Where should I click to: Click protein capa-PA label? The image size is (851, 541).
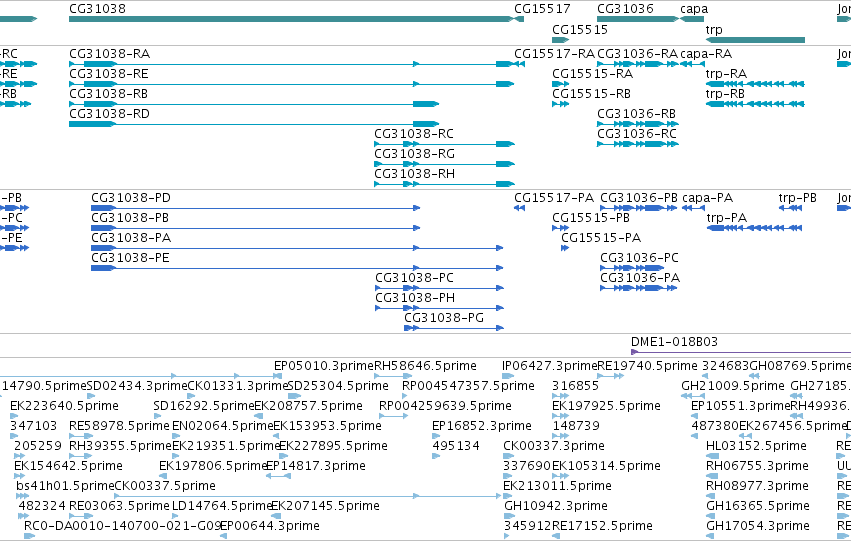[708, 198]
